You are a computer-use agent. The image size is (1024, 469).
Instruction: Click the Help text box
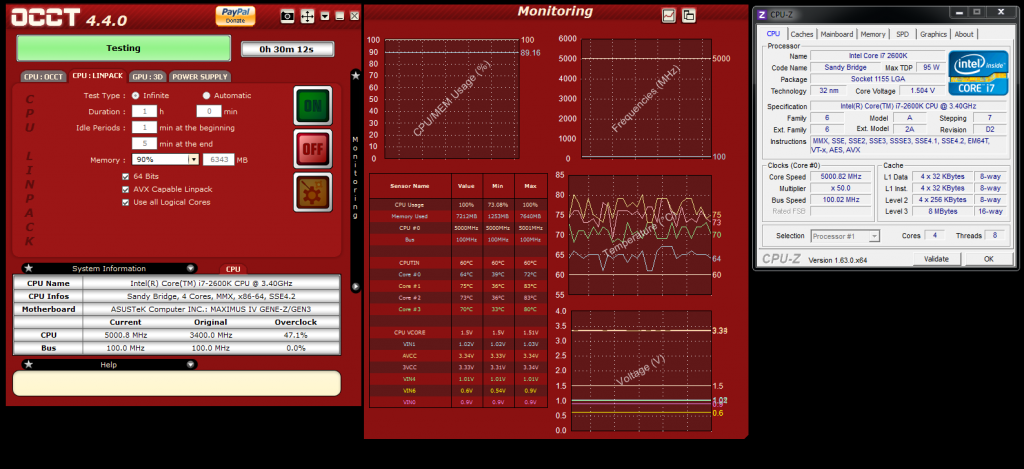click(x=176, y=383)
